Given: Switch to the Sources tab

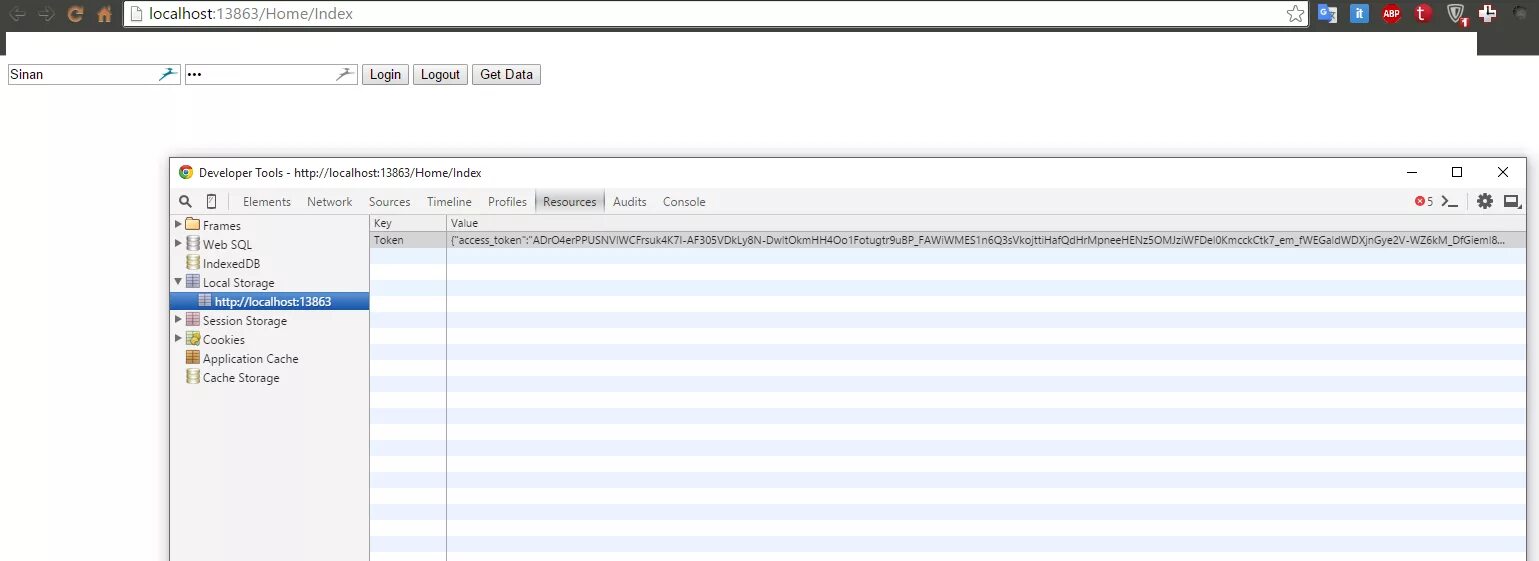Looking at the screenshot, I should pos(390,202).
